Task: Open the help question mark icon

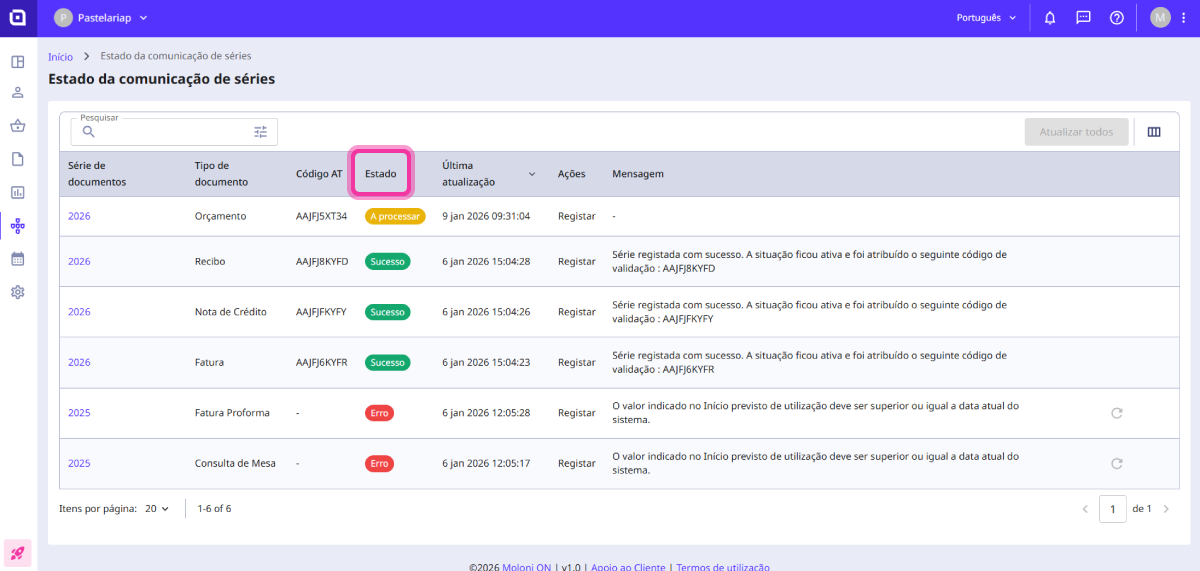Action: coord(1117,18)
